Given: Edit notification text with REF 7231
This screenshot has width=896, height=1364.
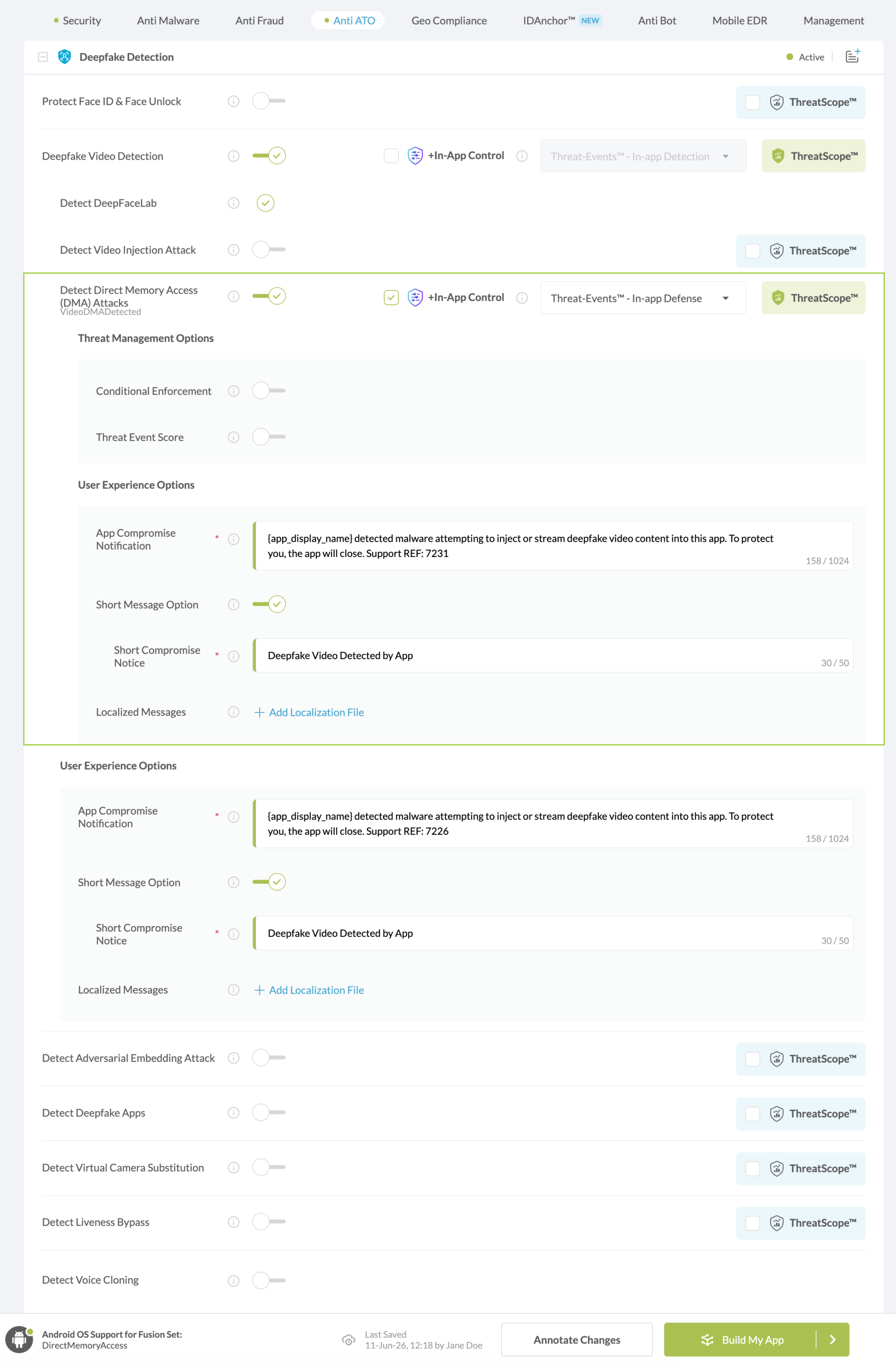Looking at the screenshot, I should [x=553, y=546].
